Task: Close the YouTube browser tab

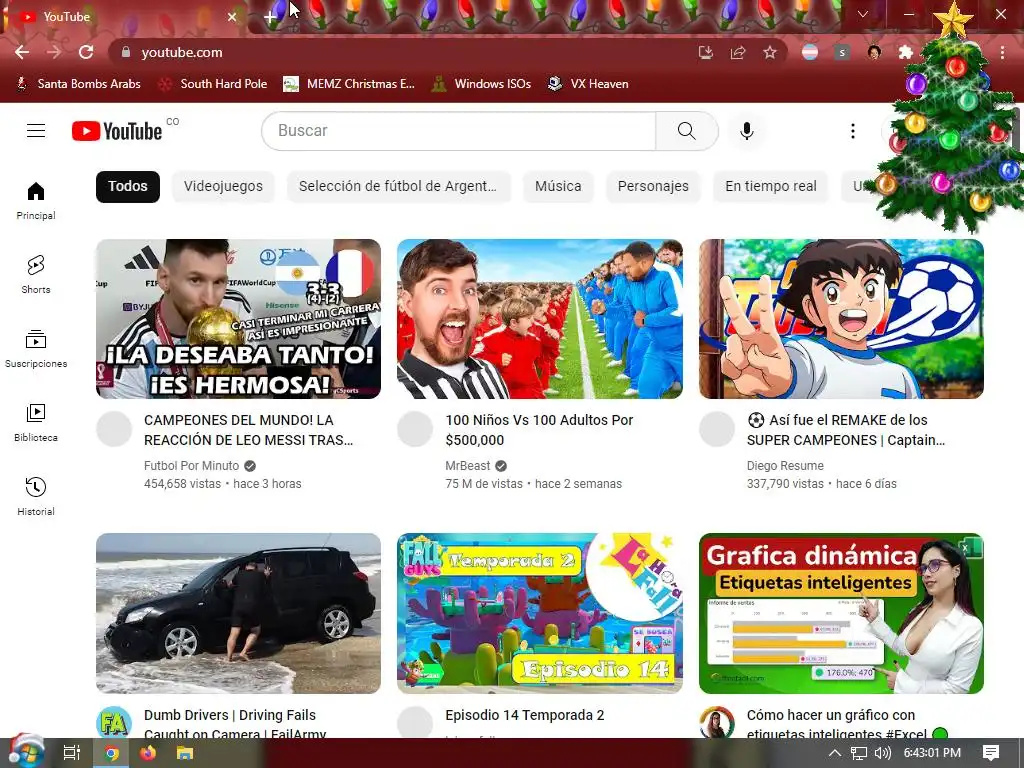Action: pos(232,17)
